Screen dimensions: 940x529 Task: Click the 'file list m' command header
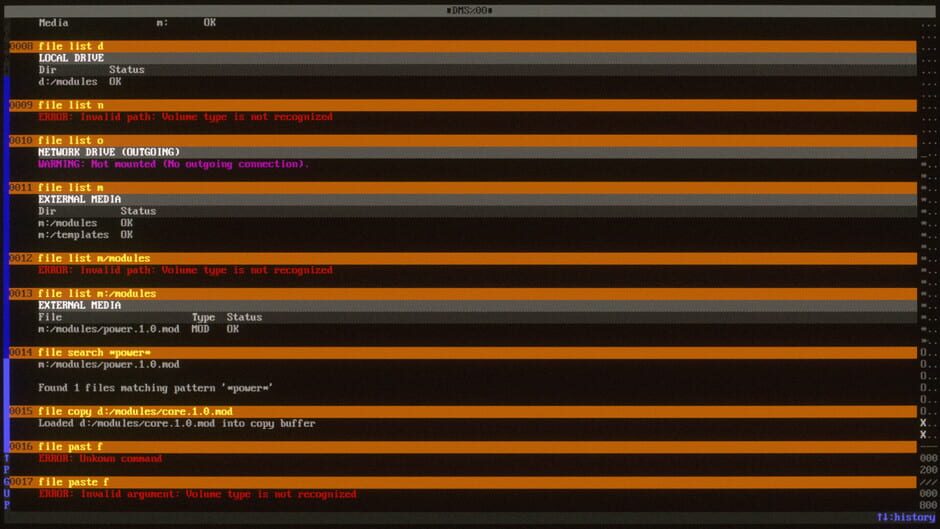(x=70, y=188)
